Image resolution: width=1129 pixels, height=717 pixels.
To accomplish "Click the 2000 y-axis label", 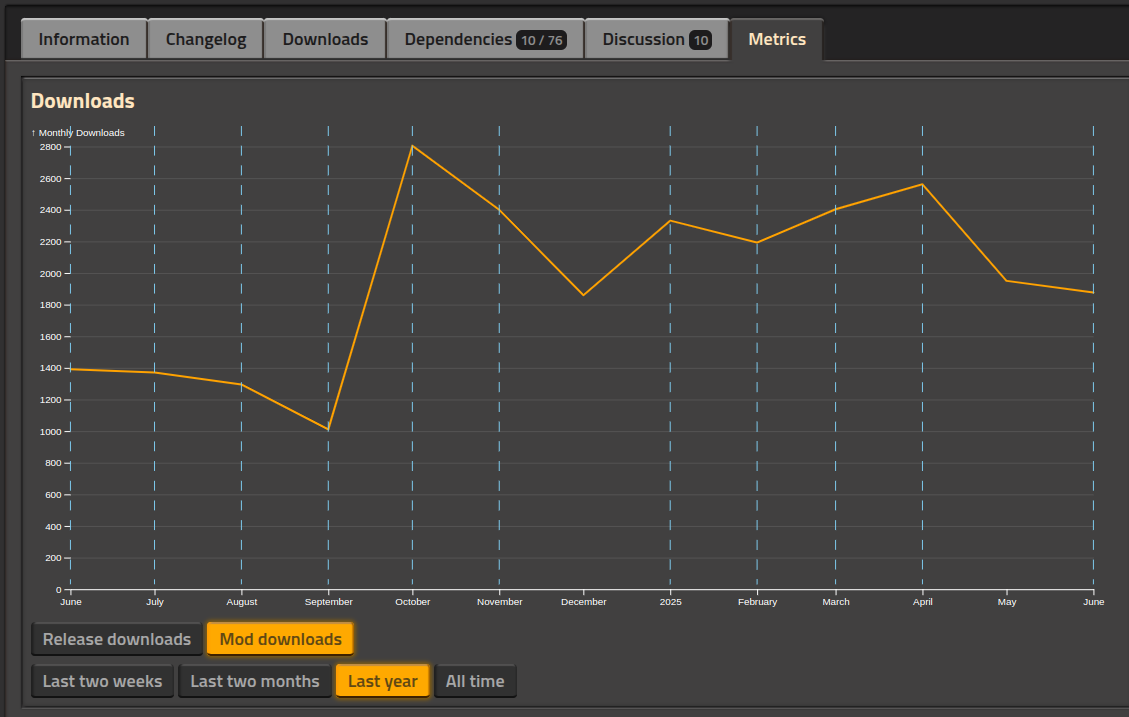I will [x=50, y=274].
